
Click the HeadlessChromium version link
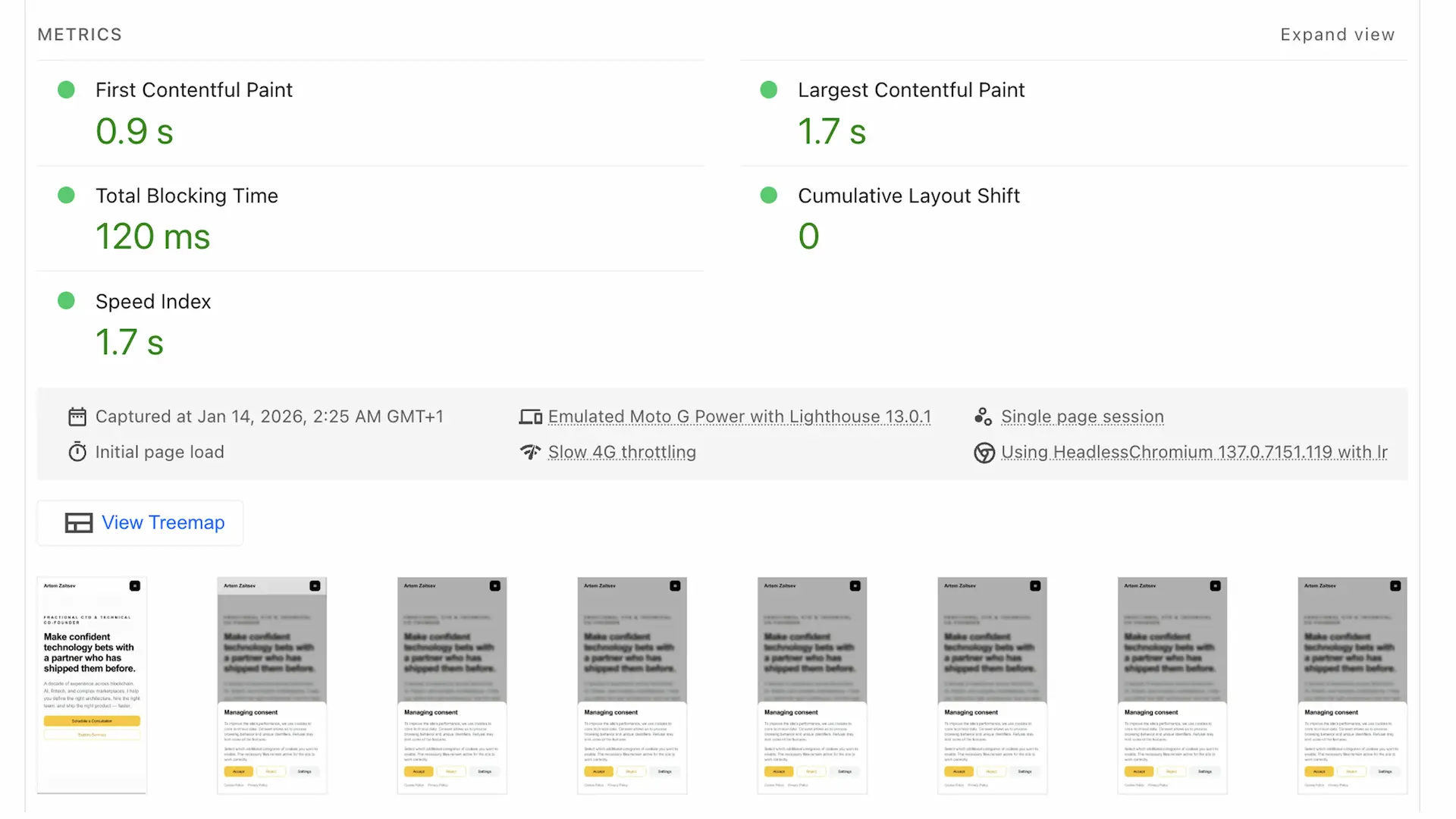[1194, 451]
